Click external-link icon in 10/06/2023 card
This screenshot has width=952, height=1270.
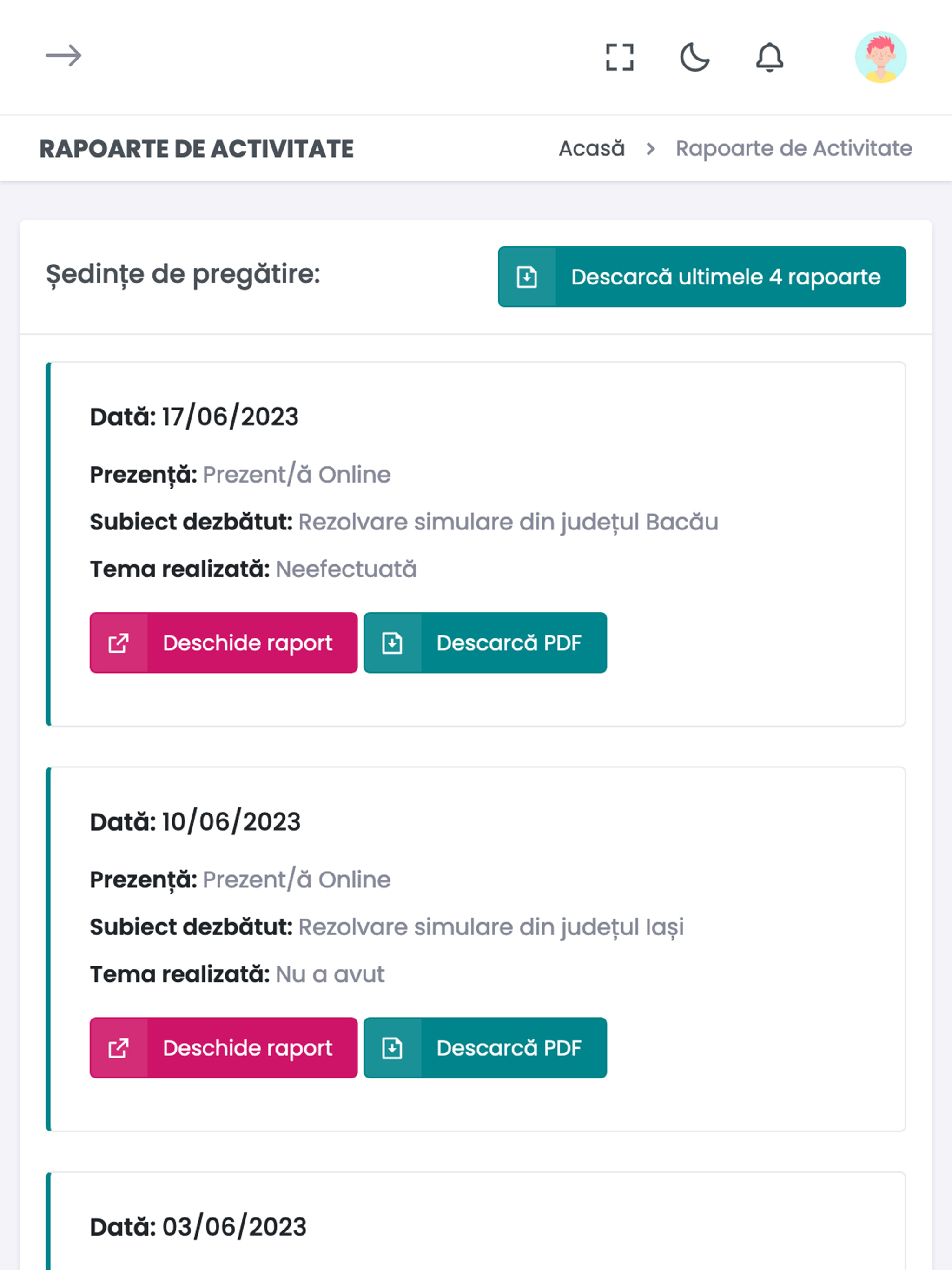point(118,1048)
